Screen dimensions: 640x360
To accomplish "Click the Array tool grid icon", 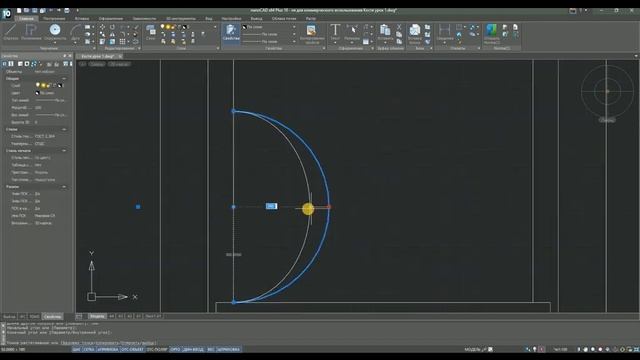I will click(x=122, y=42).
